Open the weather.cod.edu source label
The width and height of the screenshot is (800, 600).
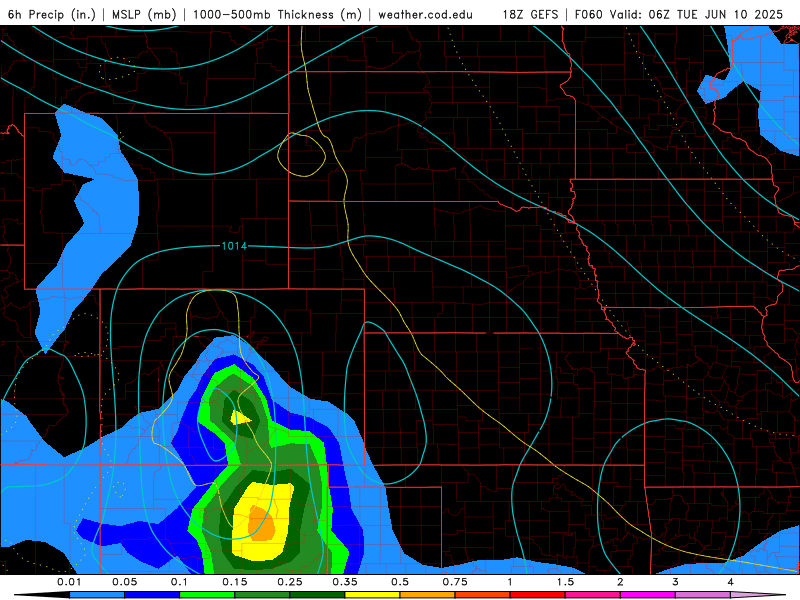tap(425, 14)
